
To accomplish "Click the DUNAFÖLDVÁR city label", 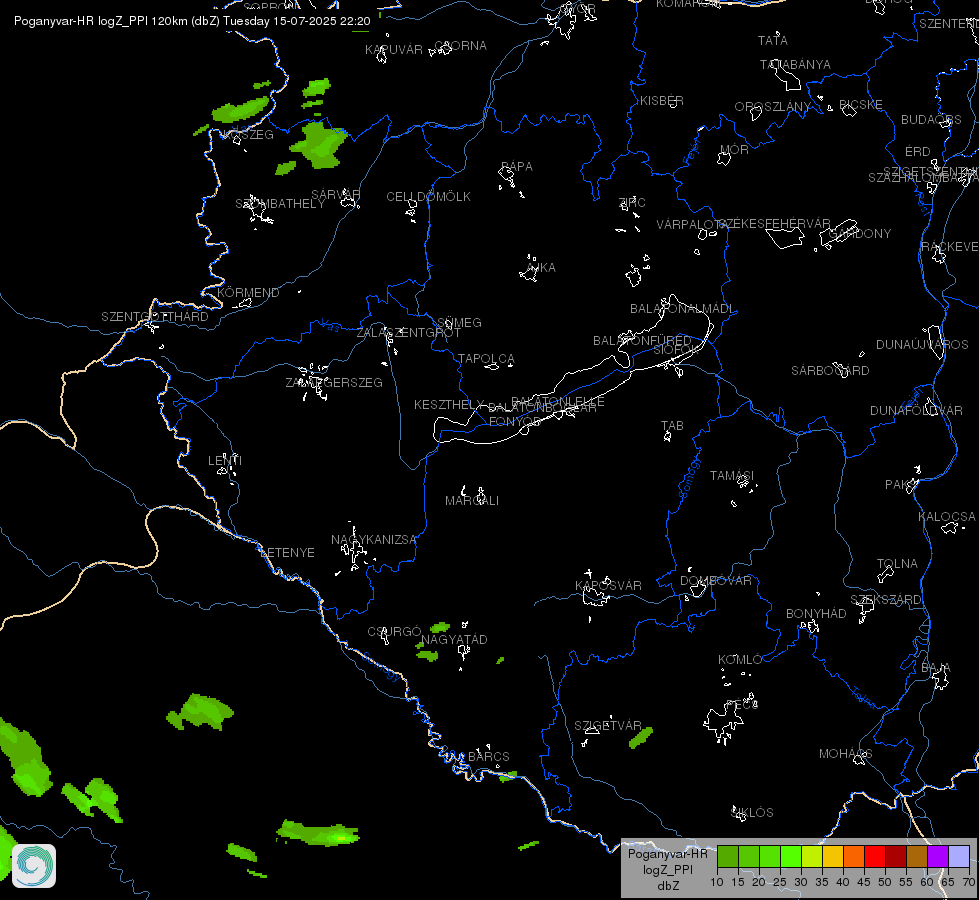I will pyautogui.click(x=917, y=411).
